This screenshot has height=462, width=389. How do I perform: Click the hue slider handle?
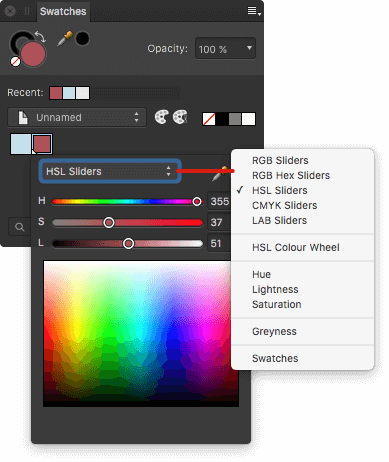point(197,202)
